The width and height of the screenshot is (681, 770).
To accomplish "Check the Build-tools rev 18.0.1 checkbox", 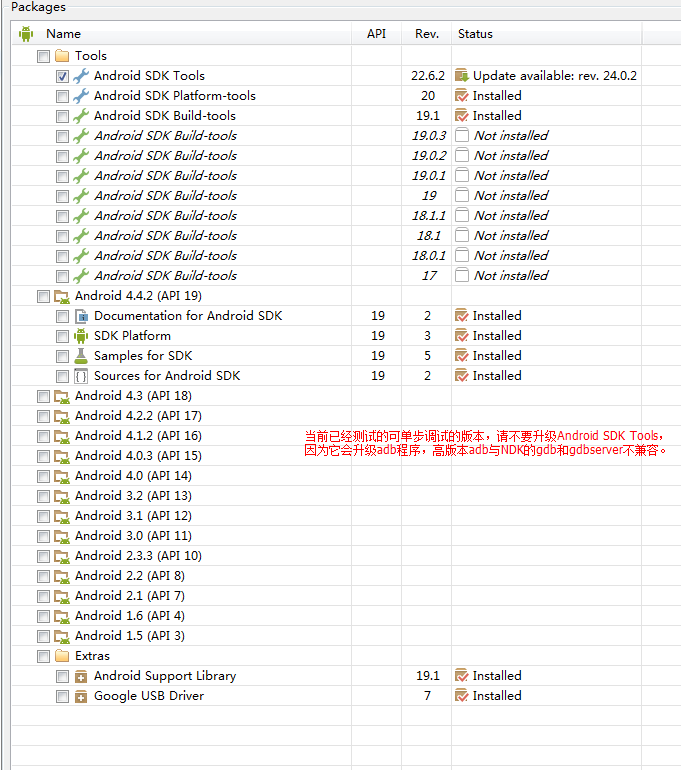I will coord(62,256).
